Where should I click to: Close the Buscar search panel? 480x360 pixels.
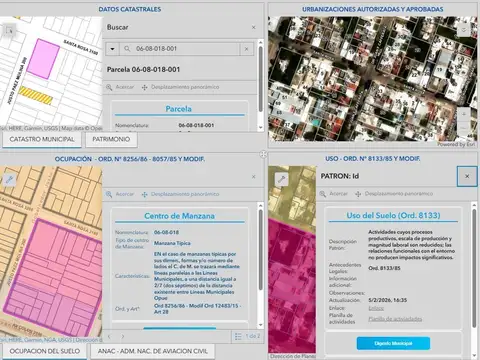[254, 27]
